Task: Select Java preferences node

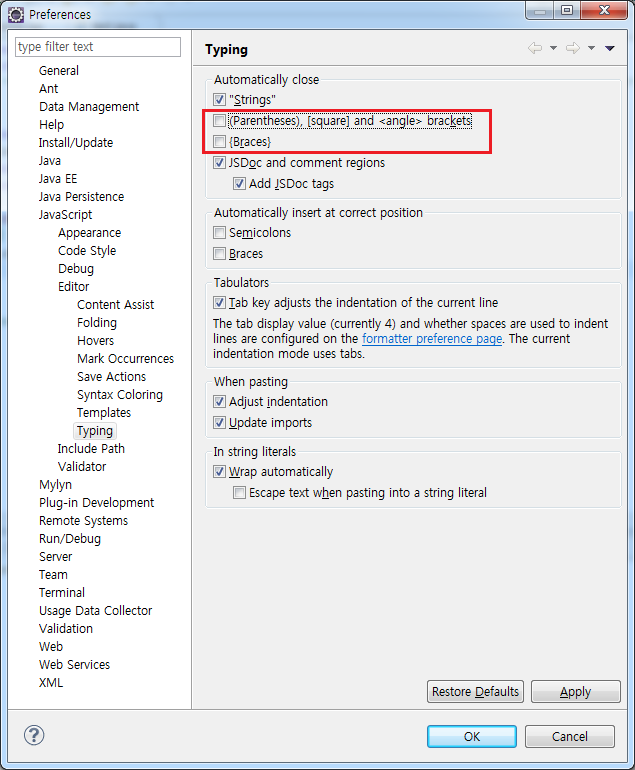Action: (50, 161)
